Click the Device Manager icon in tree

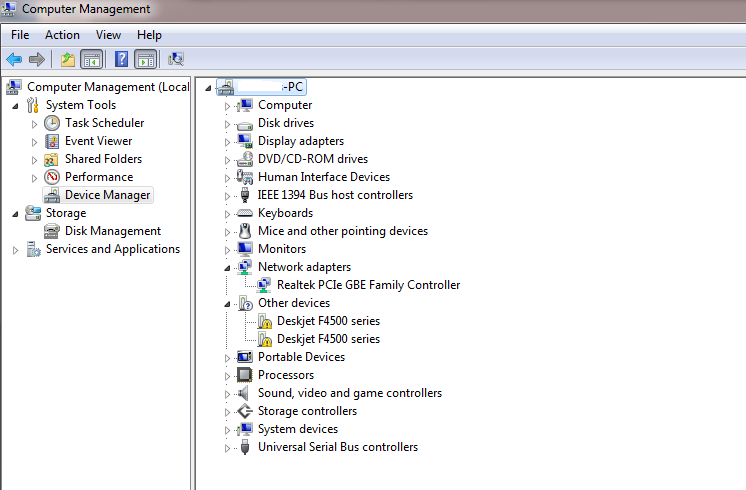pos(52,195)
